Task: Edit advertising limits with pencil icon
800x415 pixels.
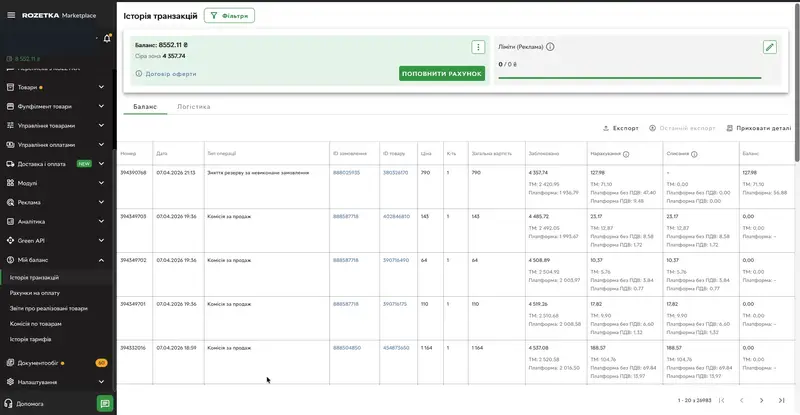Action: [x=769, y=47]
